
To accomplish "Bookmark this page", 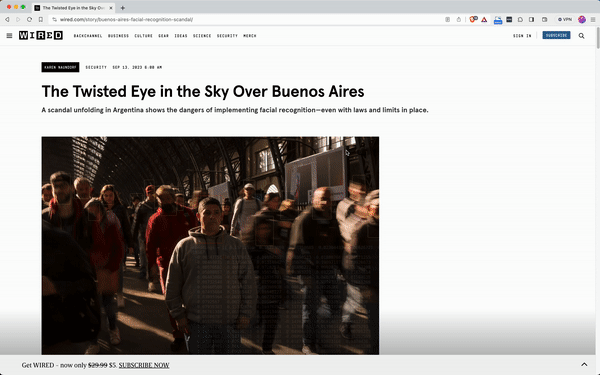I will [41, 20].
